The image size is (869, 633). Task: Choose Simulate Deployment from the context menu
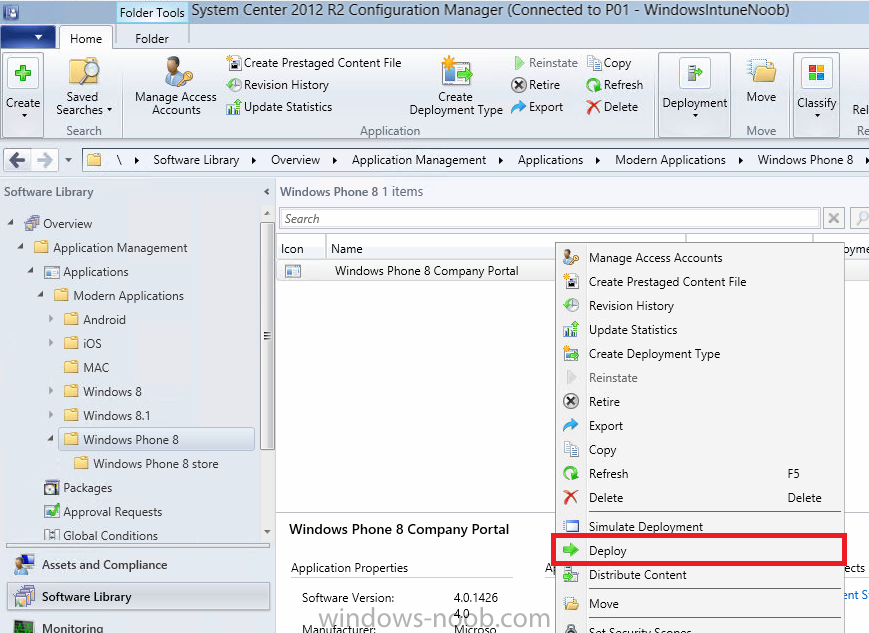699,527
